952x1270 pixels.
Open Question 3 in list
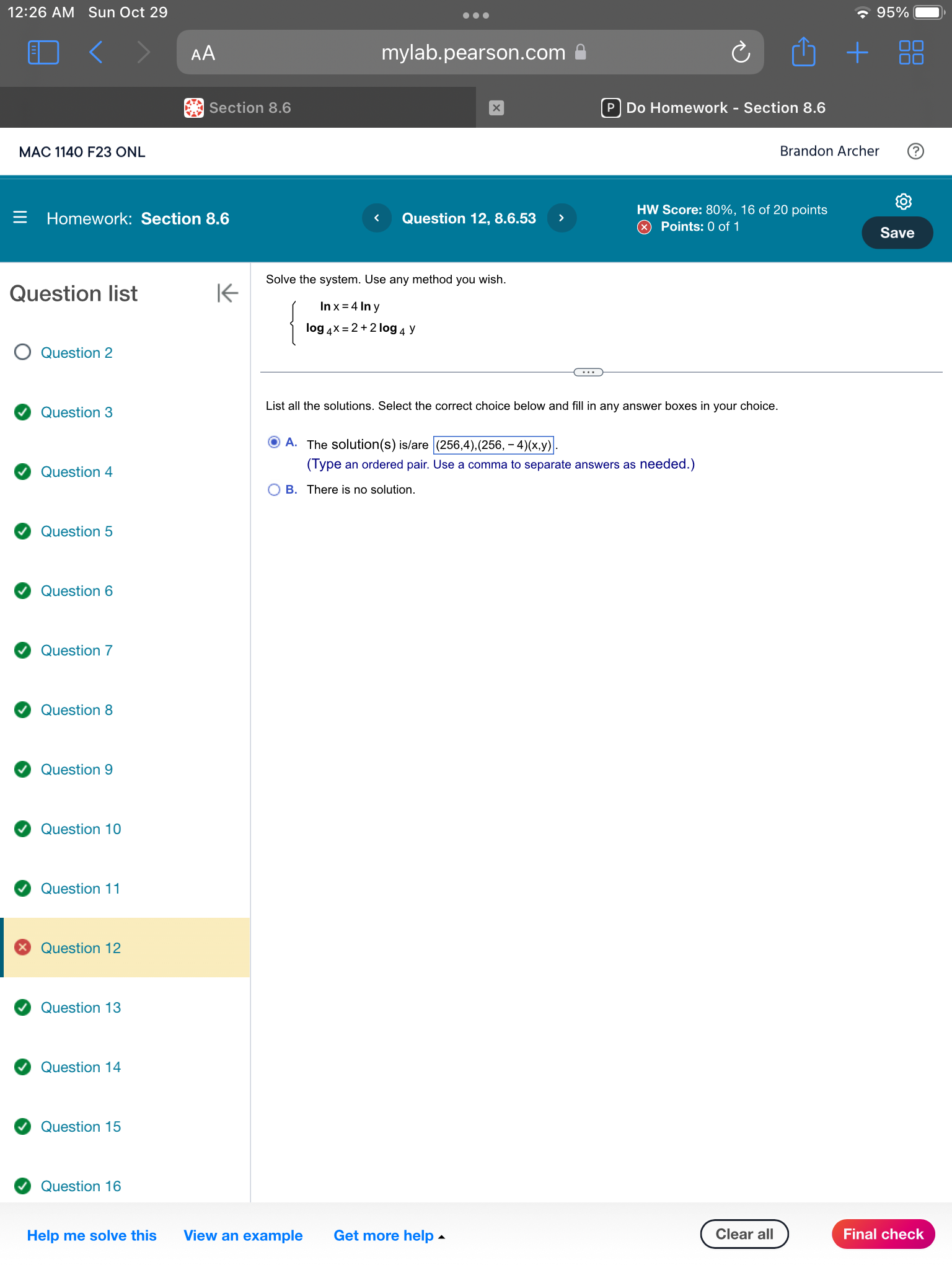[x=77, y=412]
